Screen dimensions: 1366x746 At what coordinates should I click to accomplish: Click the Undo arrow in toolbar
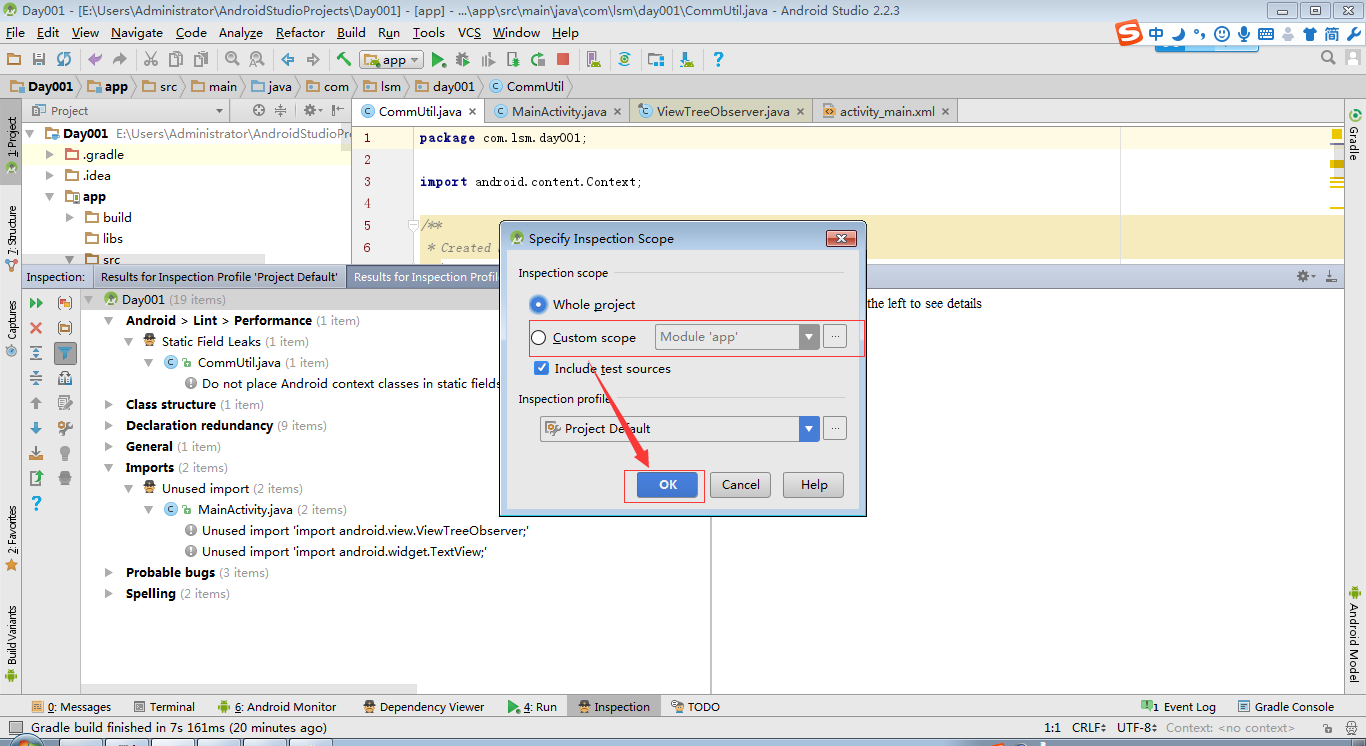pyautogui.click(x=95, y=60)
